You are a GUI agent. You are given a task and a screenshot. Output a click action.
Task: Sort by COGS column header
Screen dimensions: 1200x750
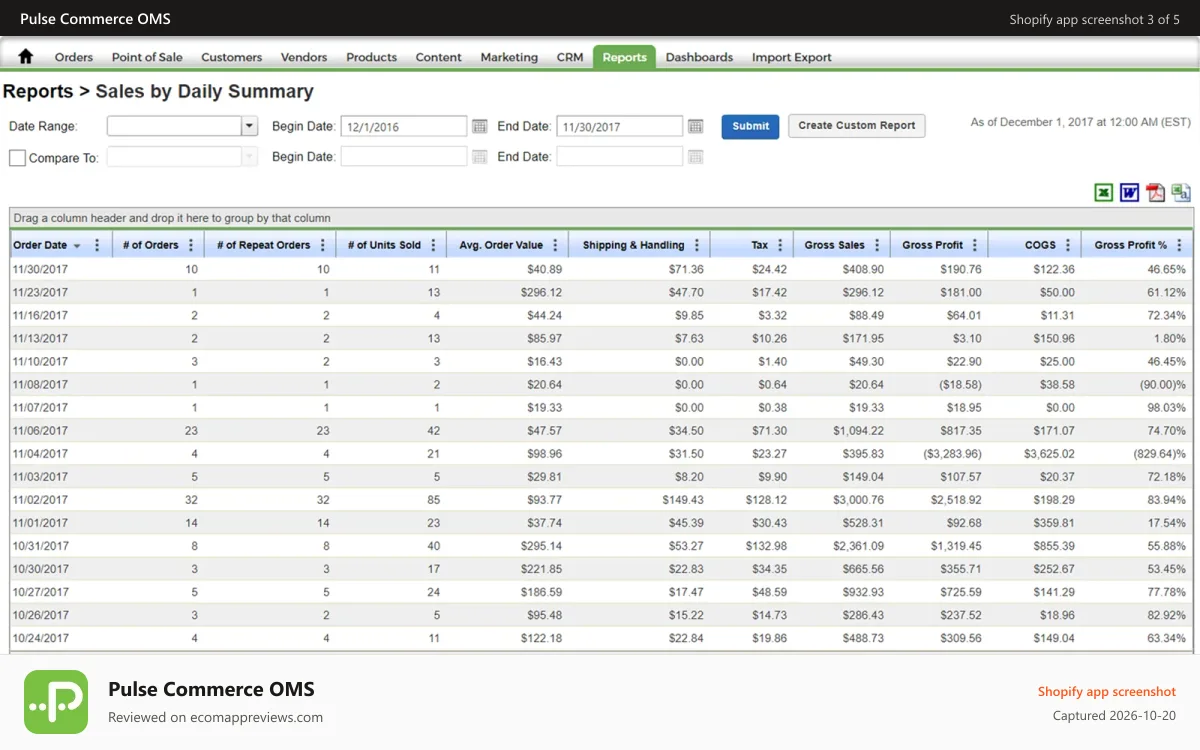[x=1040, y=245]
